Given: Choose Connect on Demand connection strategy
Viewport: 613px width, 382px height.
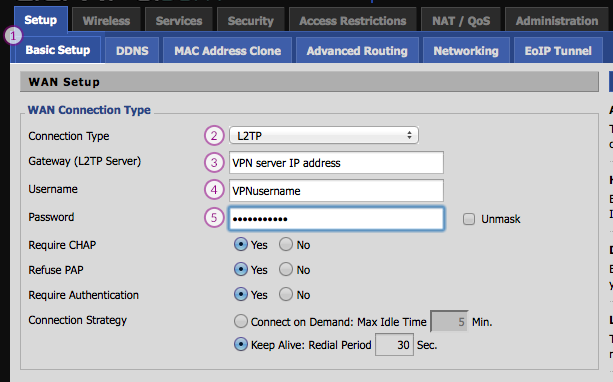Looking at the screenshot, I should tap(240, 321).
